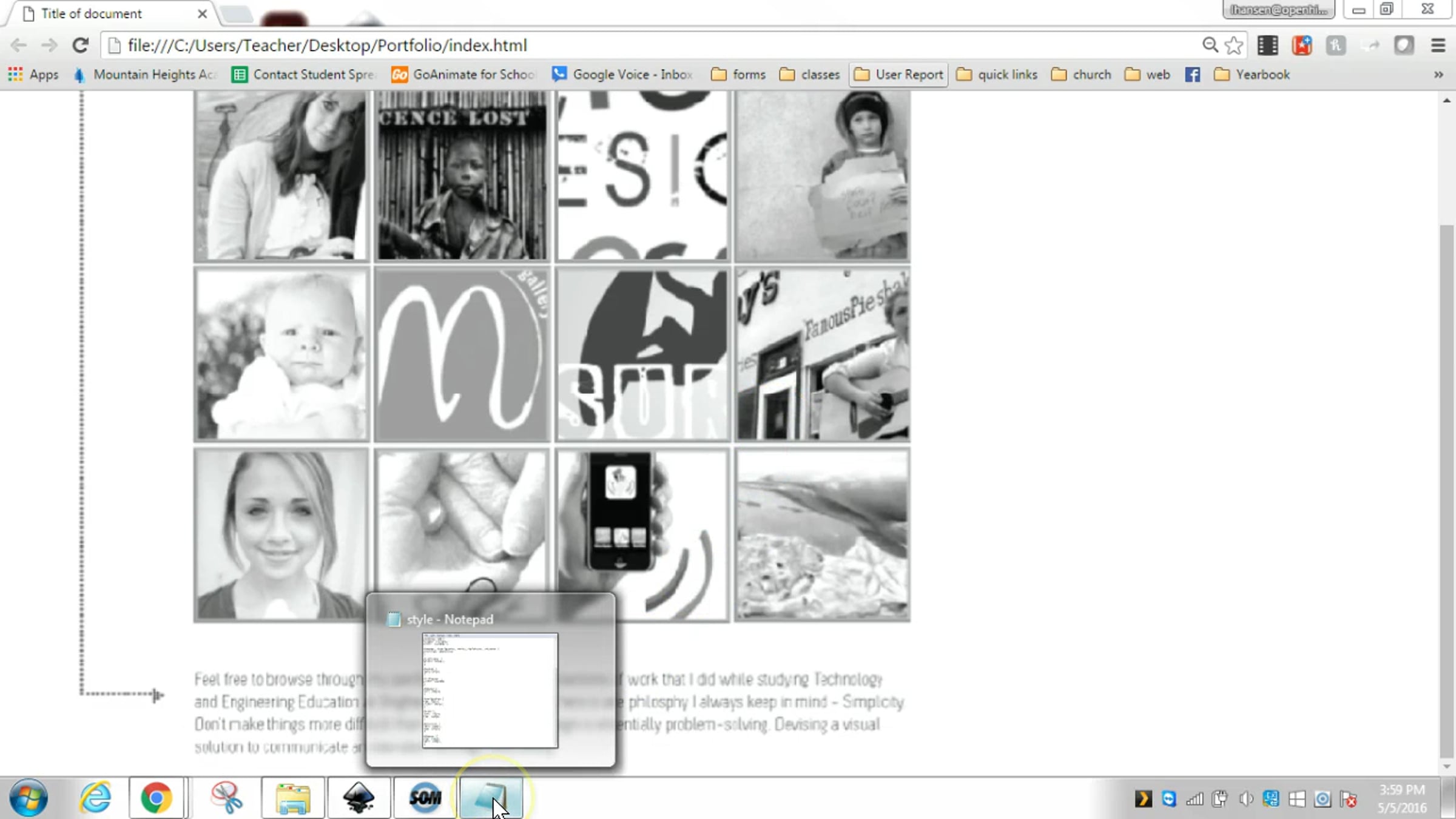Open Google Voice - Inbox bookmark
The width and height of the screenshot is (1456, 819).
click(x=622, y=75)
